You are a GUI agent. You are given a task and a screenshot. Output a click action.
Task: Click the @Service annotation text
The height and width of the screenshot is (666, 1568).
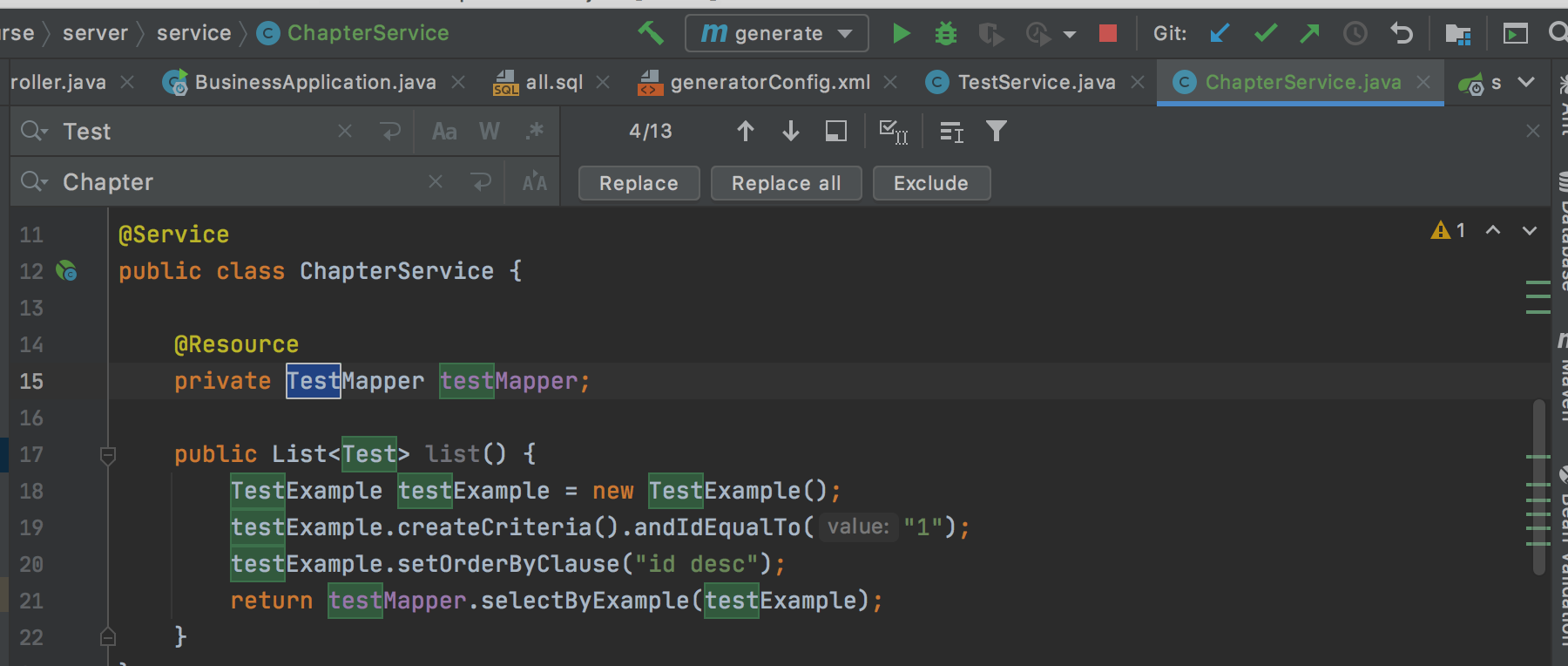coord(173,234)
